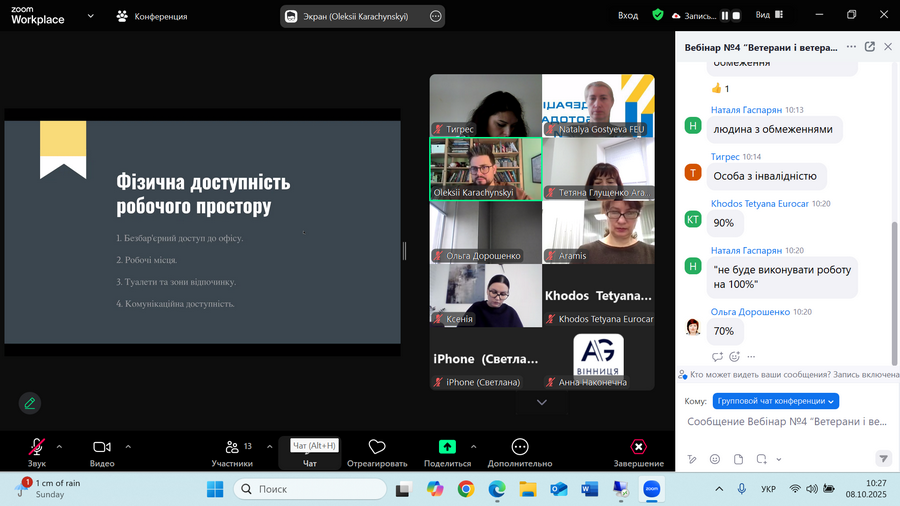The width and height of the screenshot is (900, 506).
Task: Click the send message arrow in chat
Action: click(883, 459)
